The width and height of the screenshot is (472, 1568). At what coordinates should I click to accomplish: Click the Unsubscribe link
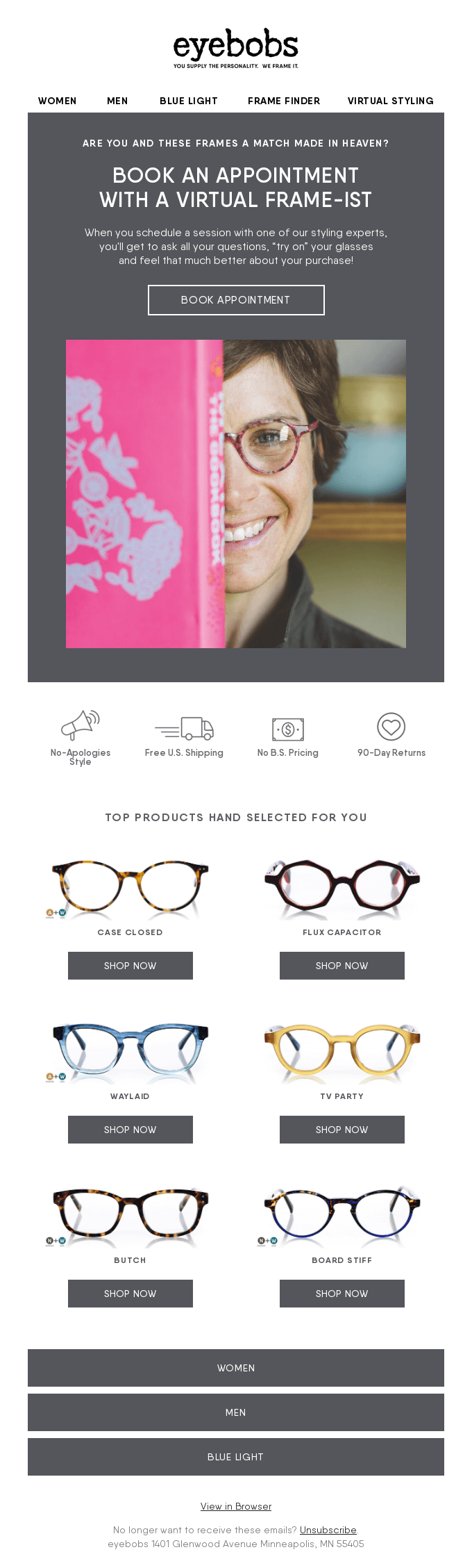pyautogui.click(x=328, y=1530)
